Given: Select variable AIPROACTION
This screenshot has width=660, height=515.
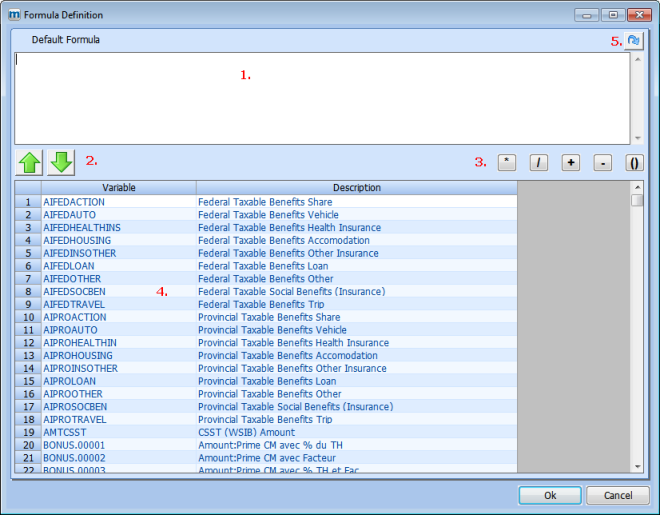Looking at the screenshot, I should 75,317.
